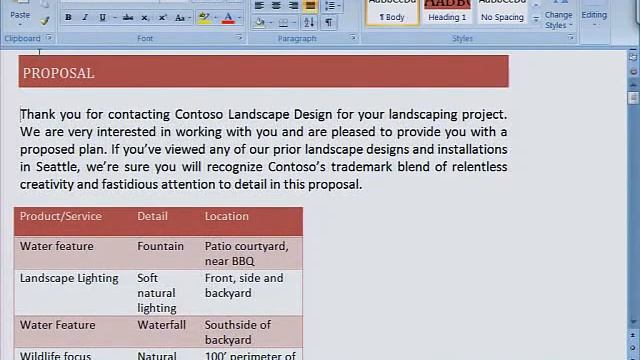The image size is (640, 360).
Task: Align text right
Action: point(293,5)
